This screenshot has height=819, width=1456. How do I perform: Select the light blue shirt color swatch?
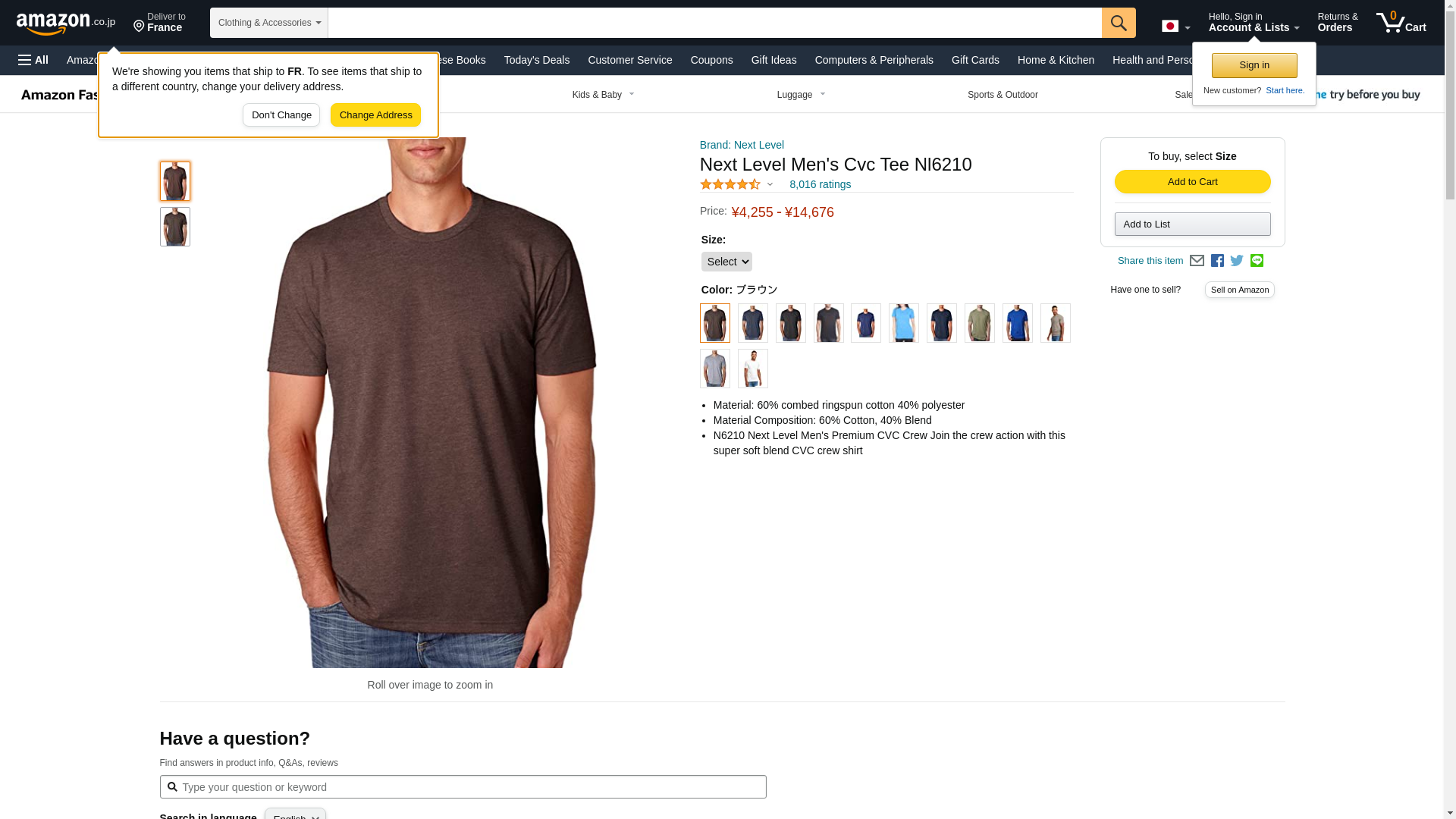coord(904,323)
